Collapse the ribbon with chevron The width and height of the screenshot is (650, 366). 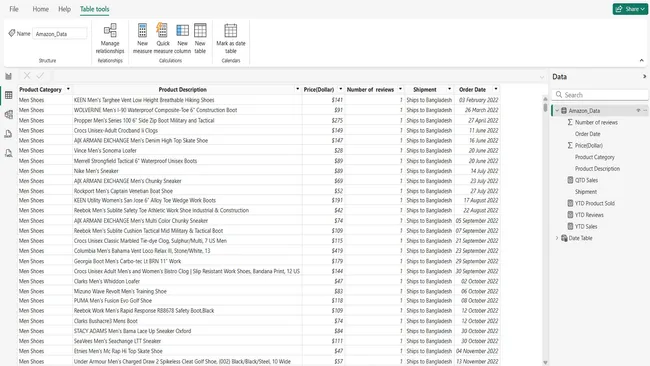[641, 61]
